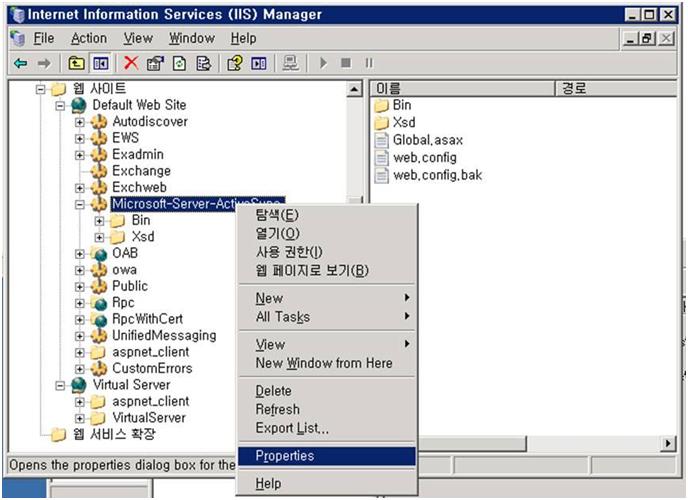The width and height of the screenshot is (688, 500).
Task: Collapse the Virtual Server node
Action: tap(60, 386)
